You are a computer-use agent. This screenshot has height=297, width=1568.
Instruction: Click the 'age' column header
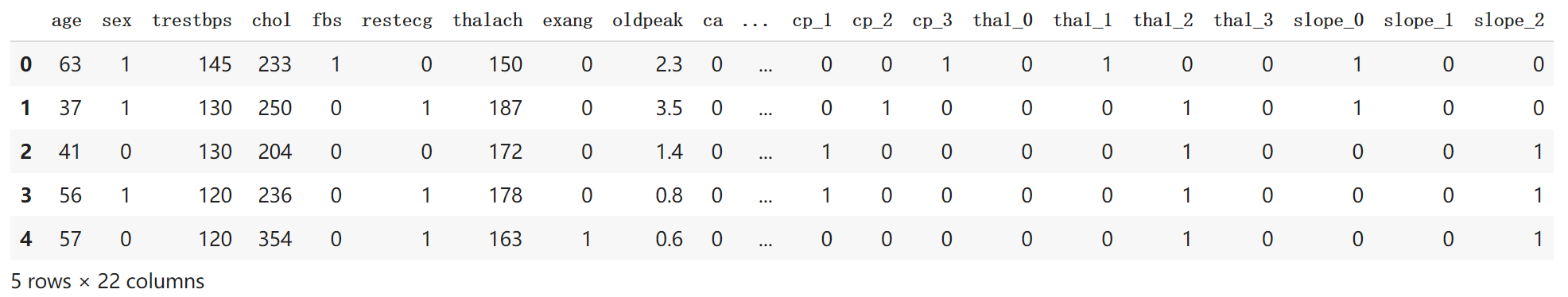(66, 21)
